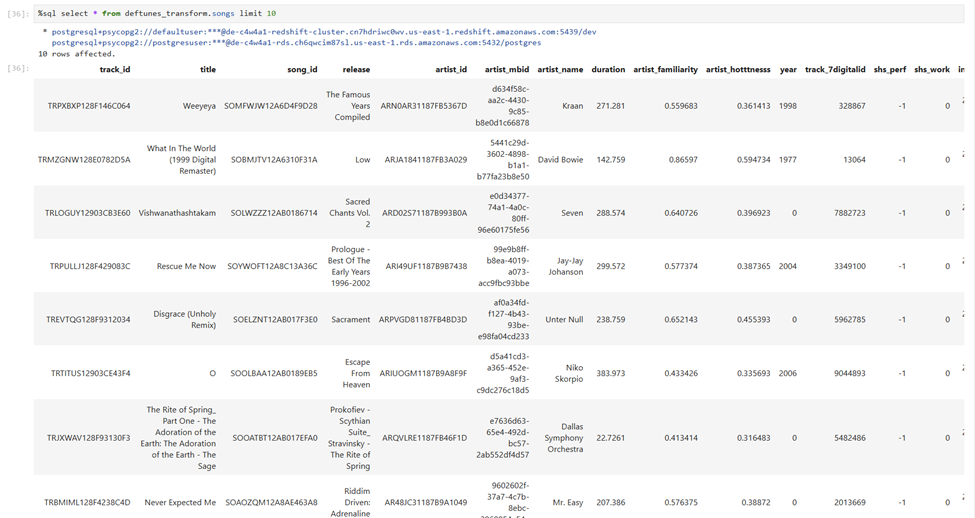Image resolution: width=975 pixels, height=518 pixels.
Task: Select artist name 'David Bowie'
Action: pos(561,160)
